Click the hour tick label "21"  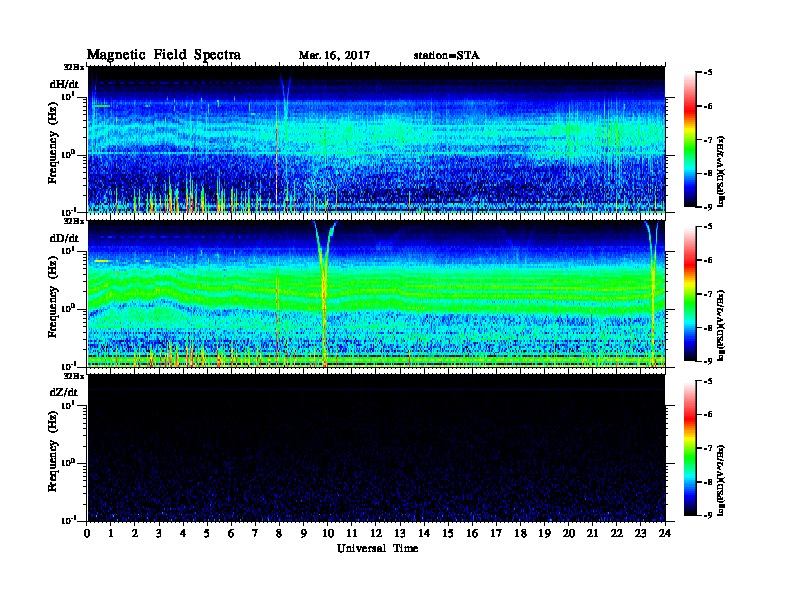(x=592, y=533)
